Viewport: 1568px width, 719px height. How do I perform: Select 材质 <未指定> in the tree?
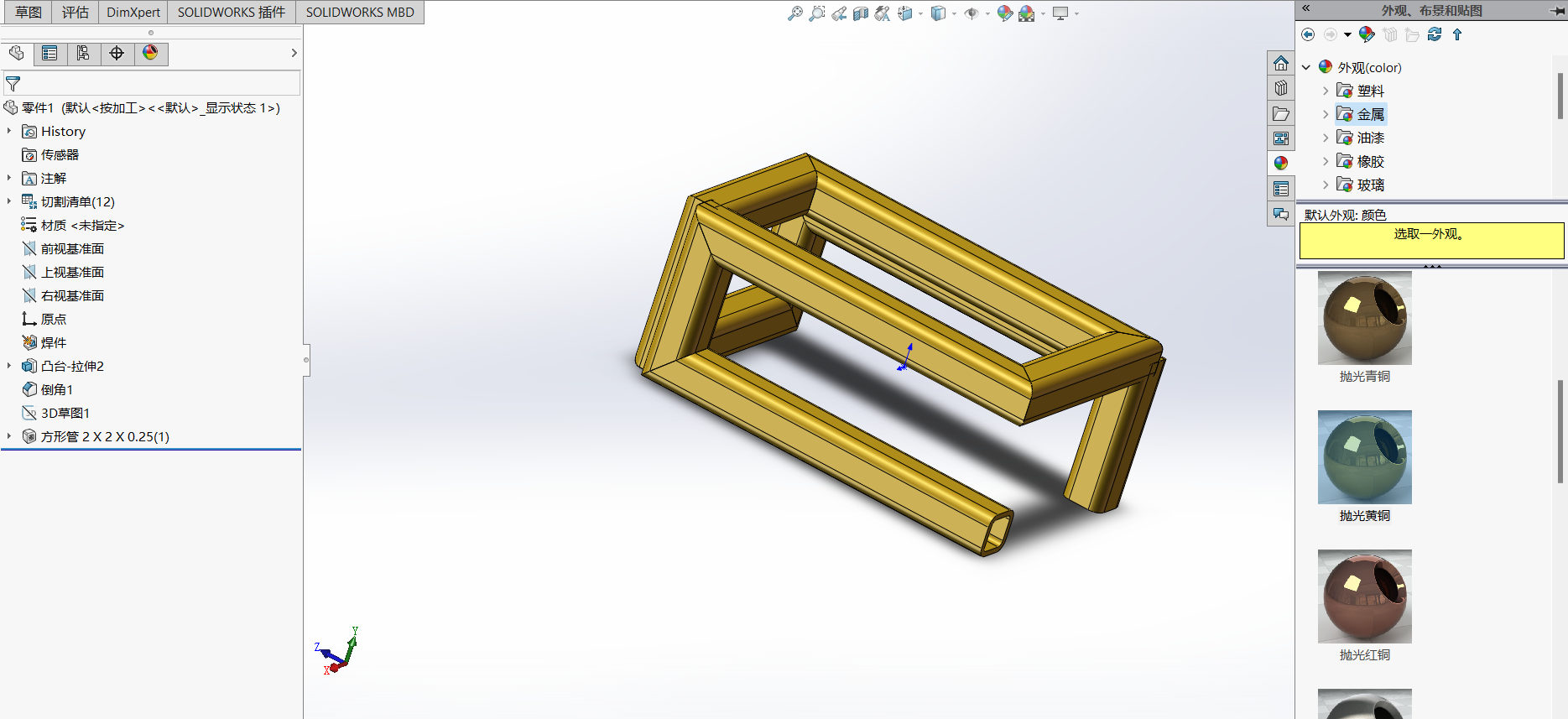click(73, 226)
